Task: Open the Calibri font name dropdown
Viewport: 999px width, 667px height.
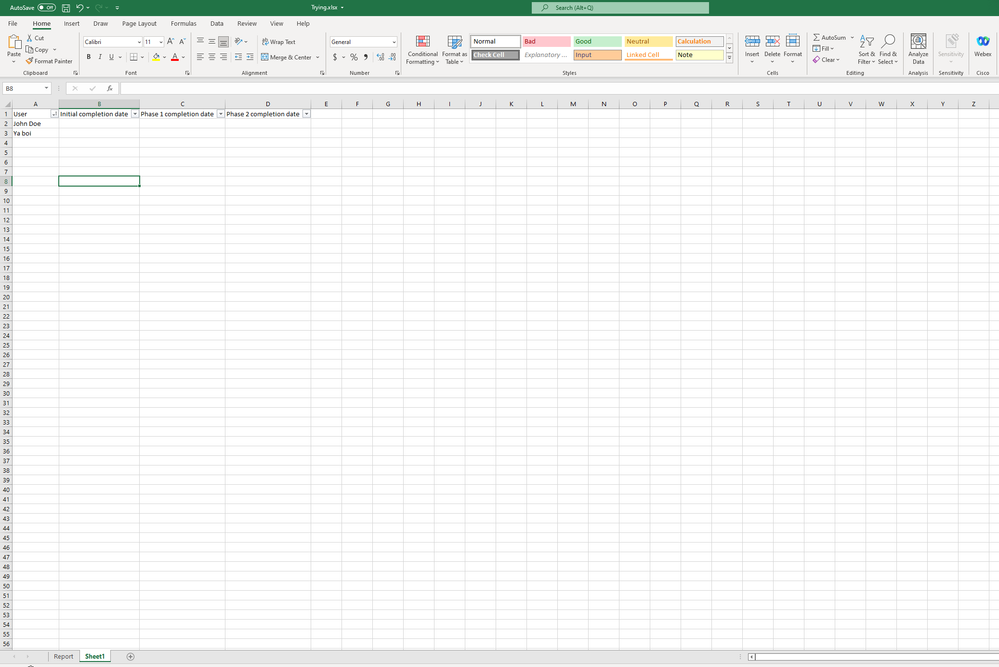Action: (x=140, y=42)
